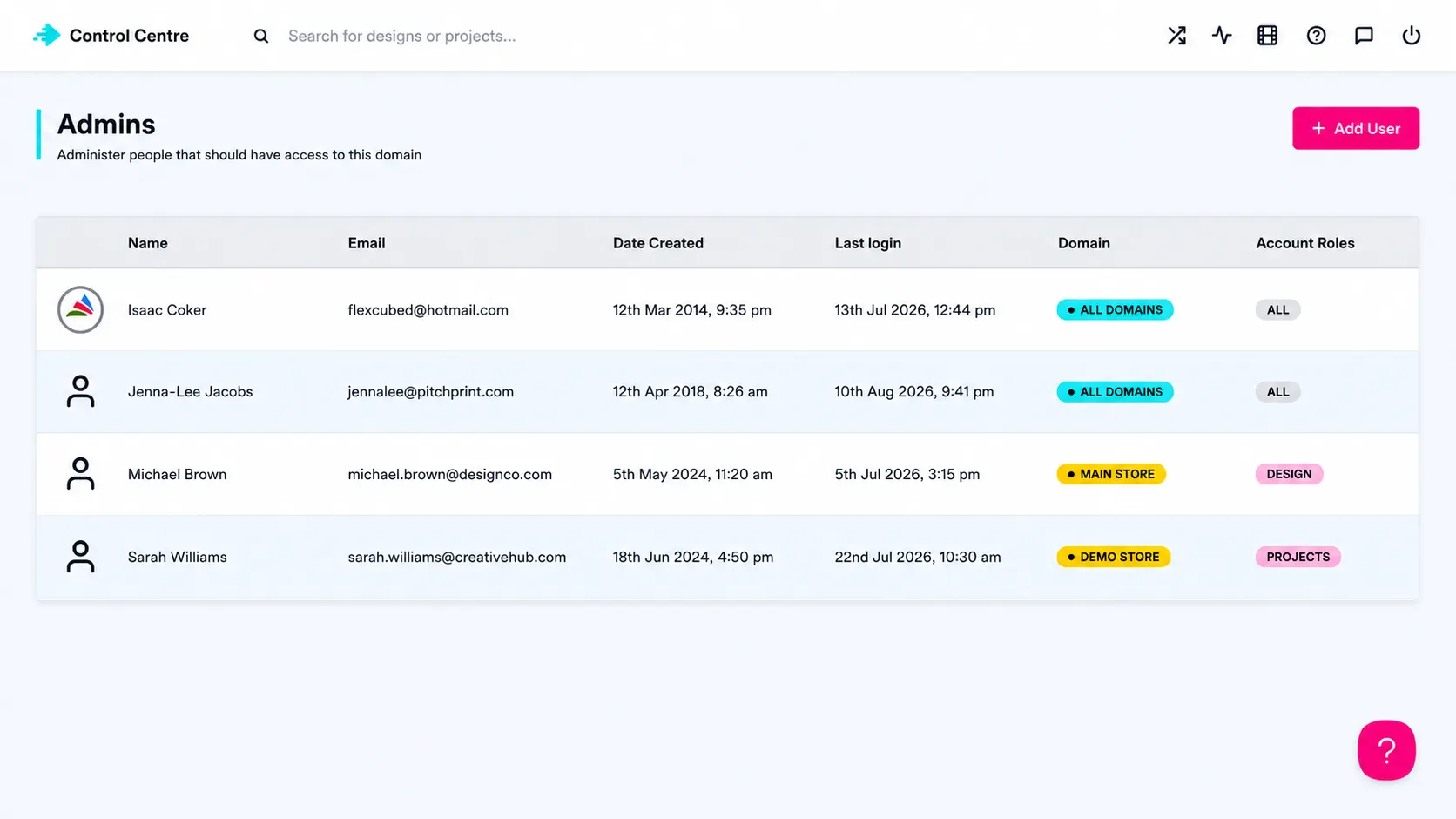This screenshot has height=819, width=1456.
Task: Click Isaac Coker's ALL role badge
Action: (x=1277, y=309)
